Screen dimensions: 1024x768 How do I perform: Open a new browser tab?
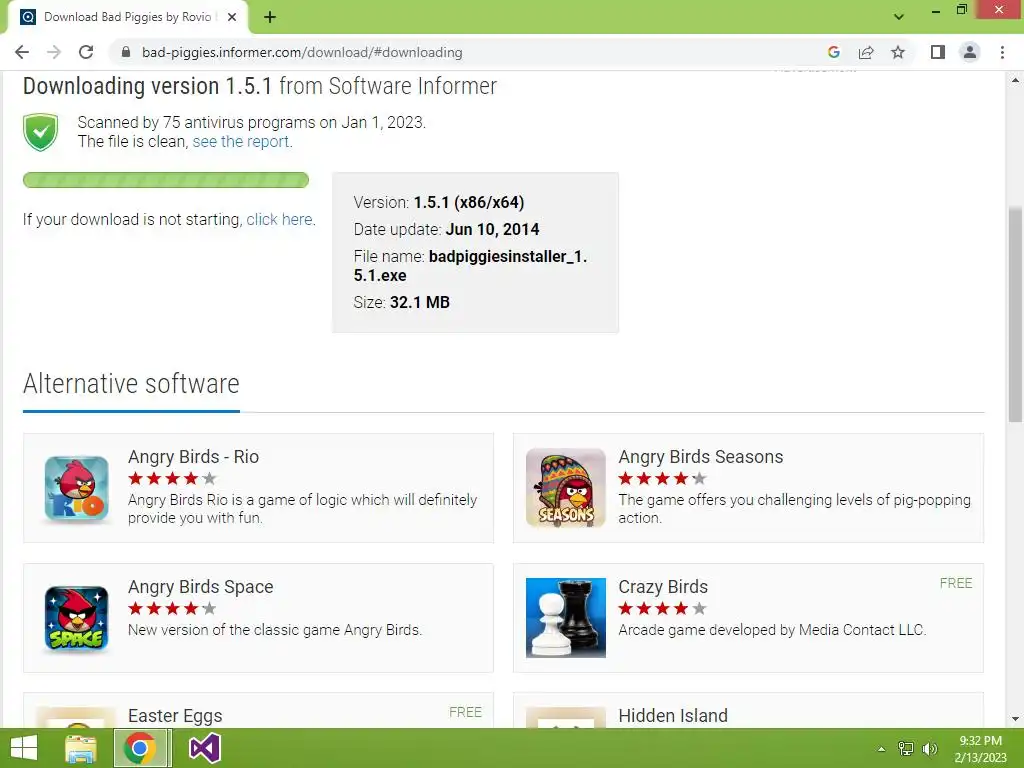pos(270,17)
